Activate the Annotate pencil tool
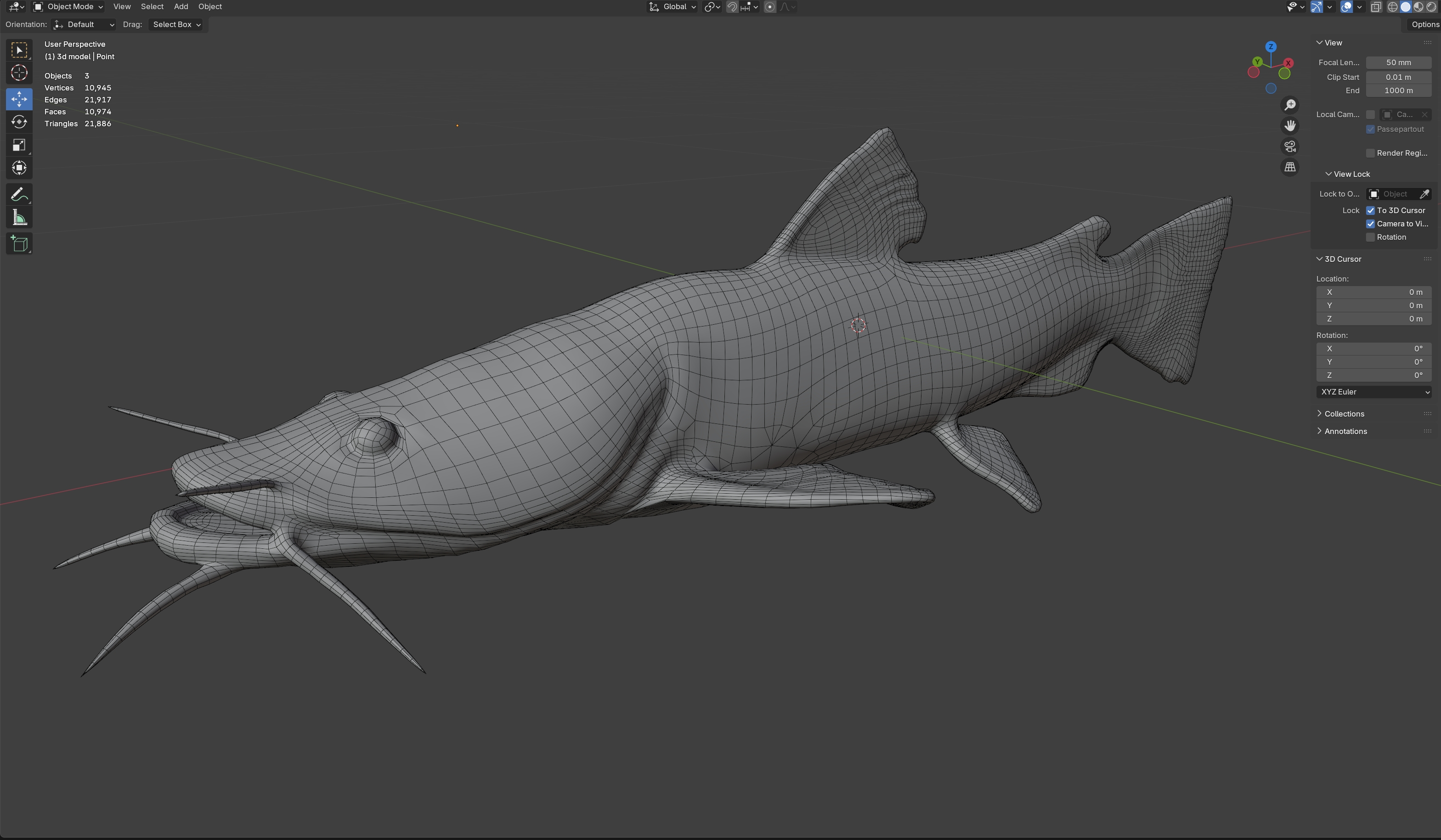 pyautogui.click(x=19, y=194)
